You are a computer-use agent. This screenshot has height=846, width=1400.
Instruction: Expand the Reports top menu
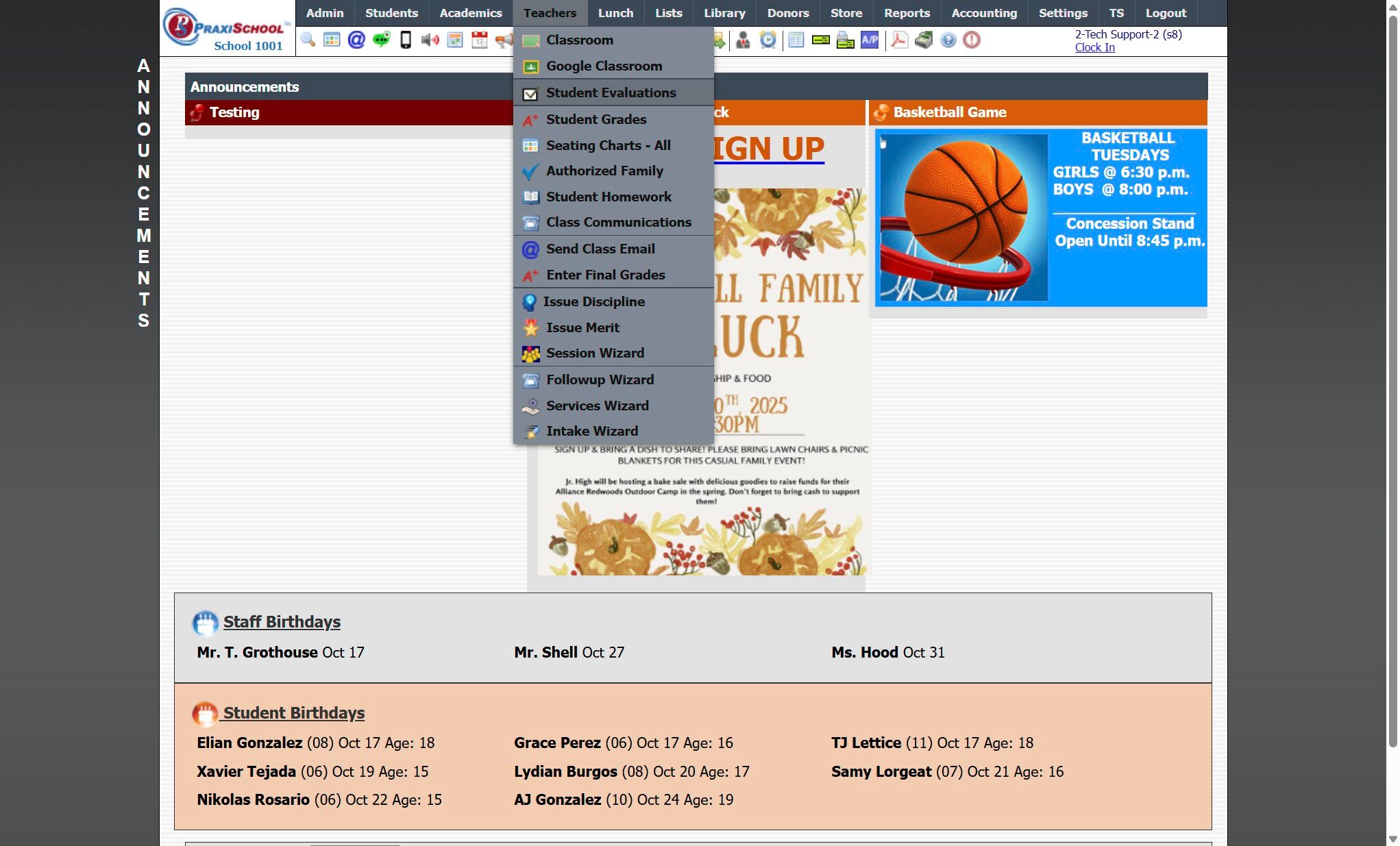point(906,13)
